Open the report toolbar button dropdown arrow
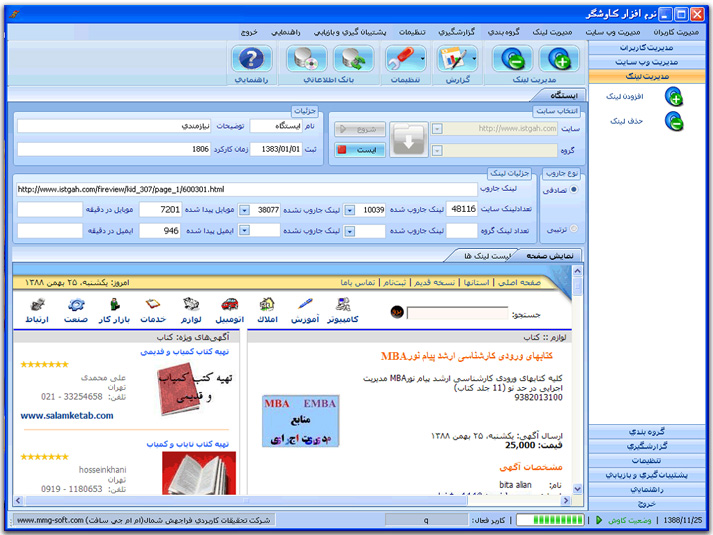This screenshot has height=535, width=713. pos(474,59)
